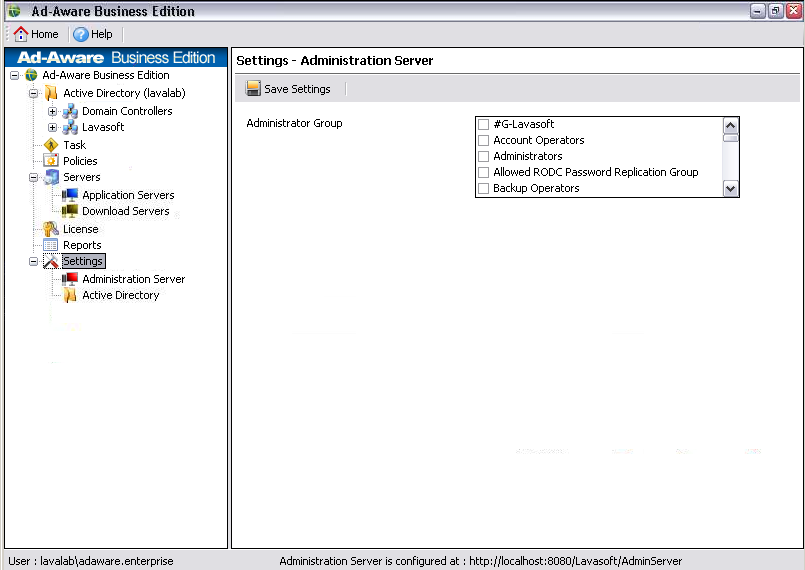Click the Ad-Aware globe icon in title bar
This screenshot has width=805, height=570.
coord(14,11)
